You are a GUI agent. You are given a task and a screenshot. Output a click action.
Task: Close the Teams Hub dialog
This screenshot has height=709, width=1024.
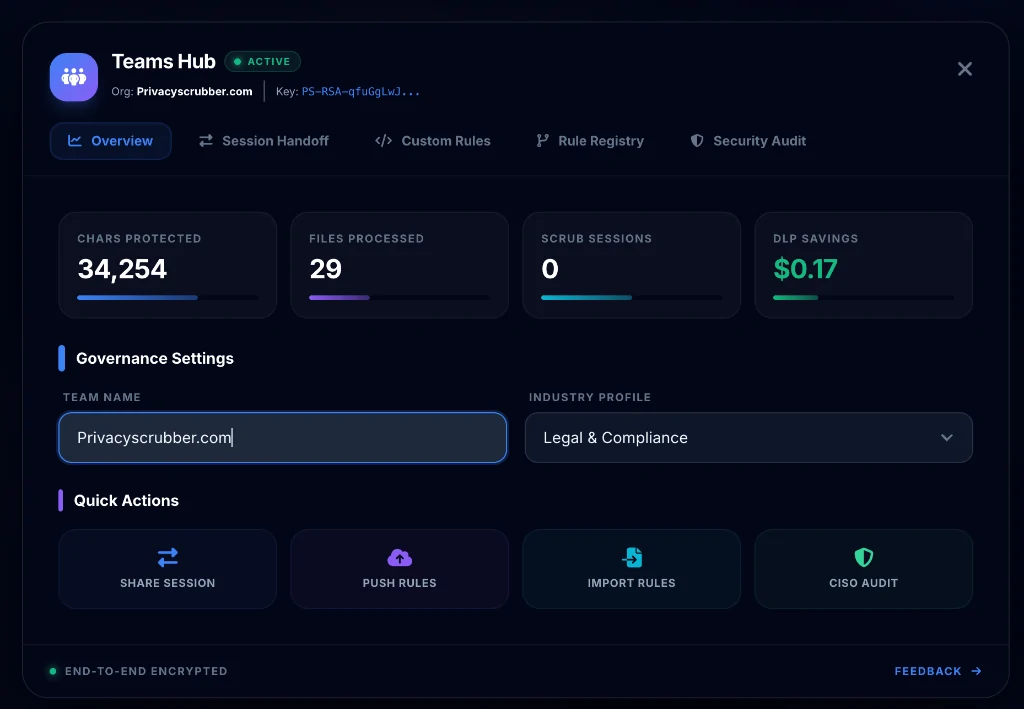point(965,69)
